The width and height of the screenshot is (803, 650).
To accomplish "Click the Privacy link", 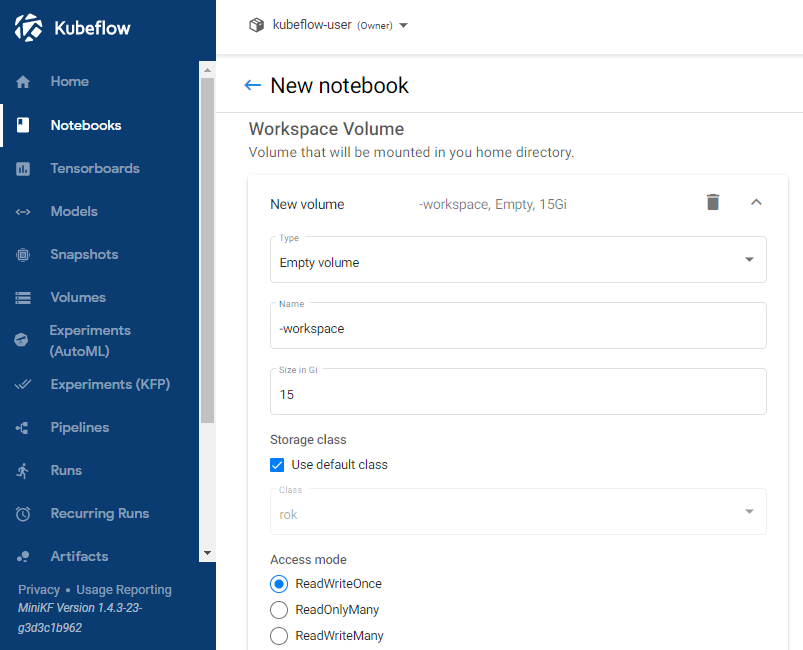I will [39, 590].
